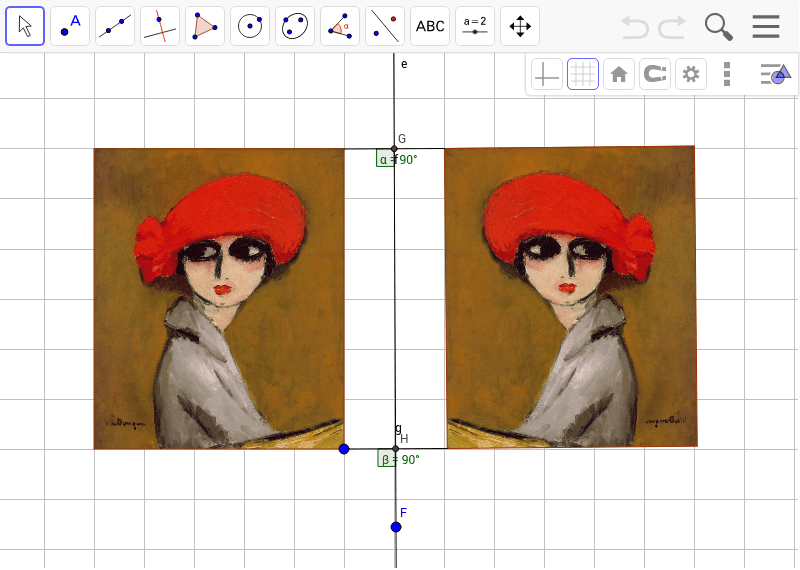Select the Ellipse conic tool
The image size is (800, 570).
pyautogui.click(x=295, y=26)
